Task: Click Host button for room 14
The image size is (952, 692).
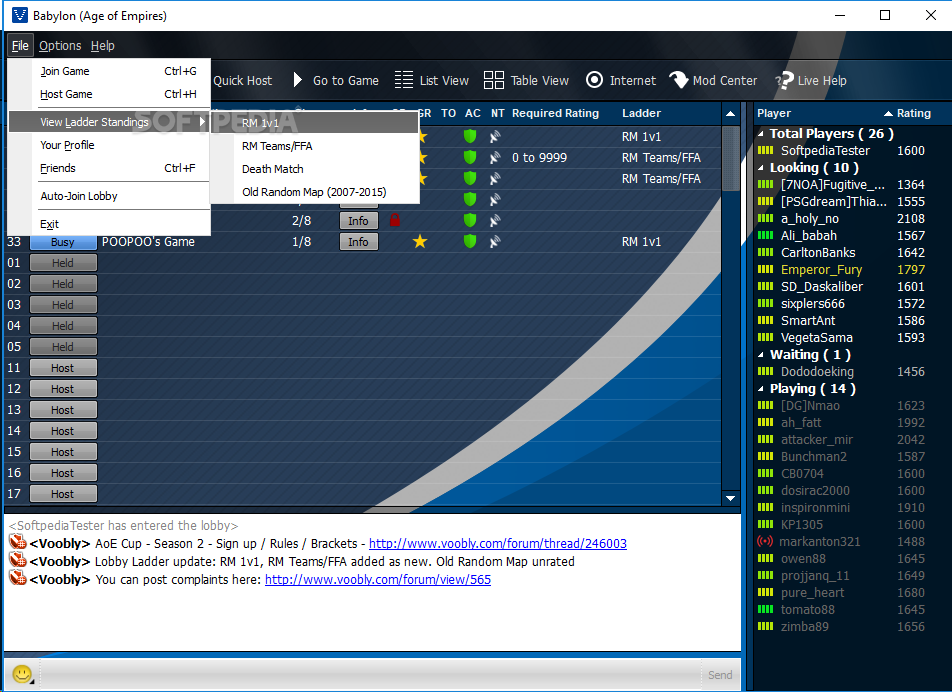Action: click(63, 431)
